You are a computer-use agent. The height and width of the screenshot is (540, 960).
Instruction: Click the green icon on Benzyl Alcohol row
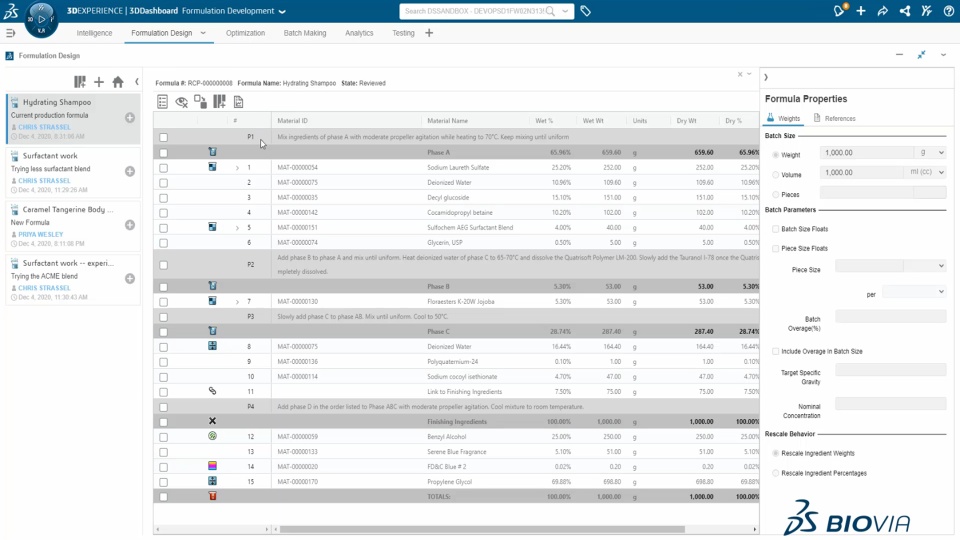click(x=212, y=436)
